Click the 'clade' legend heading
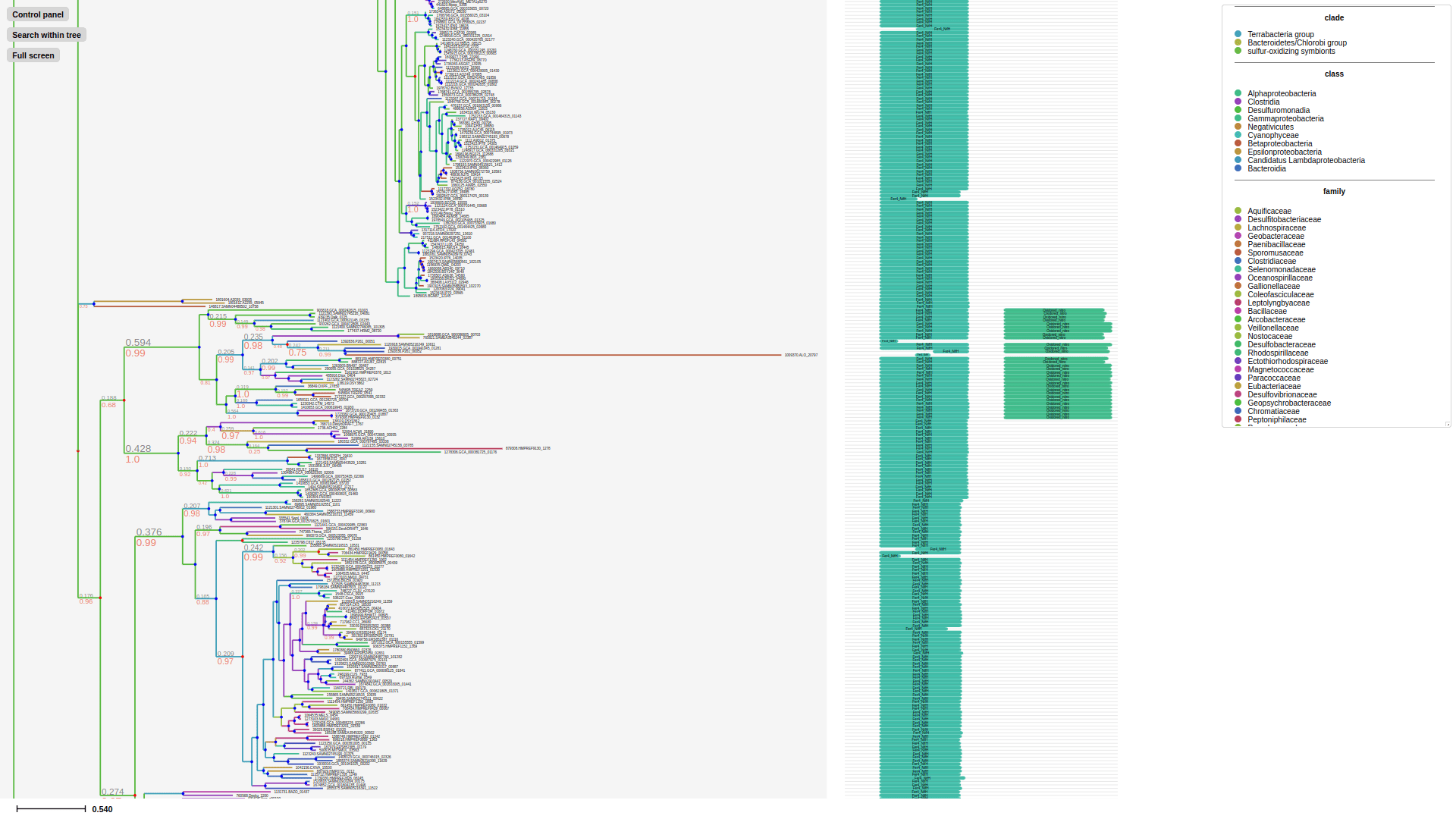The image size is (1456, 819). [x=1334, y=17]
